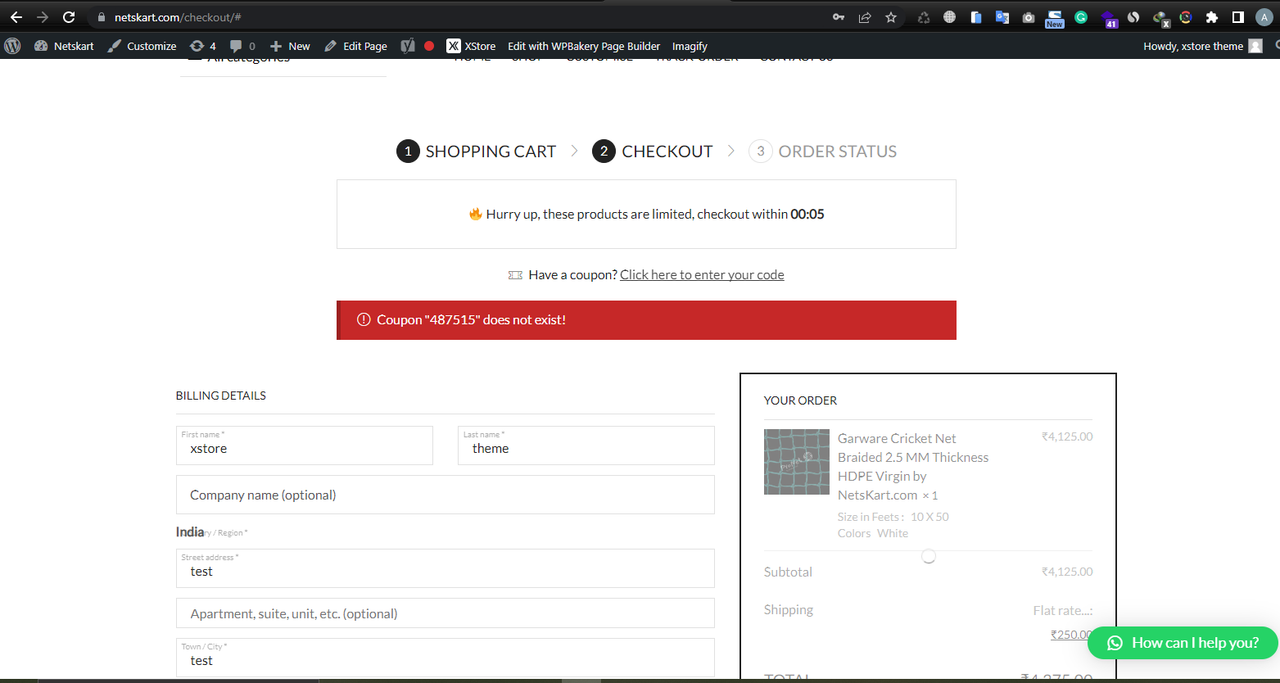Click the ₹250.00 flat rate shipping amount
The width and height of the screenshot is (1280, 683).
point(1072,634)
